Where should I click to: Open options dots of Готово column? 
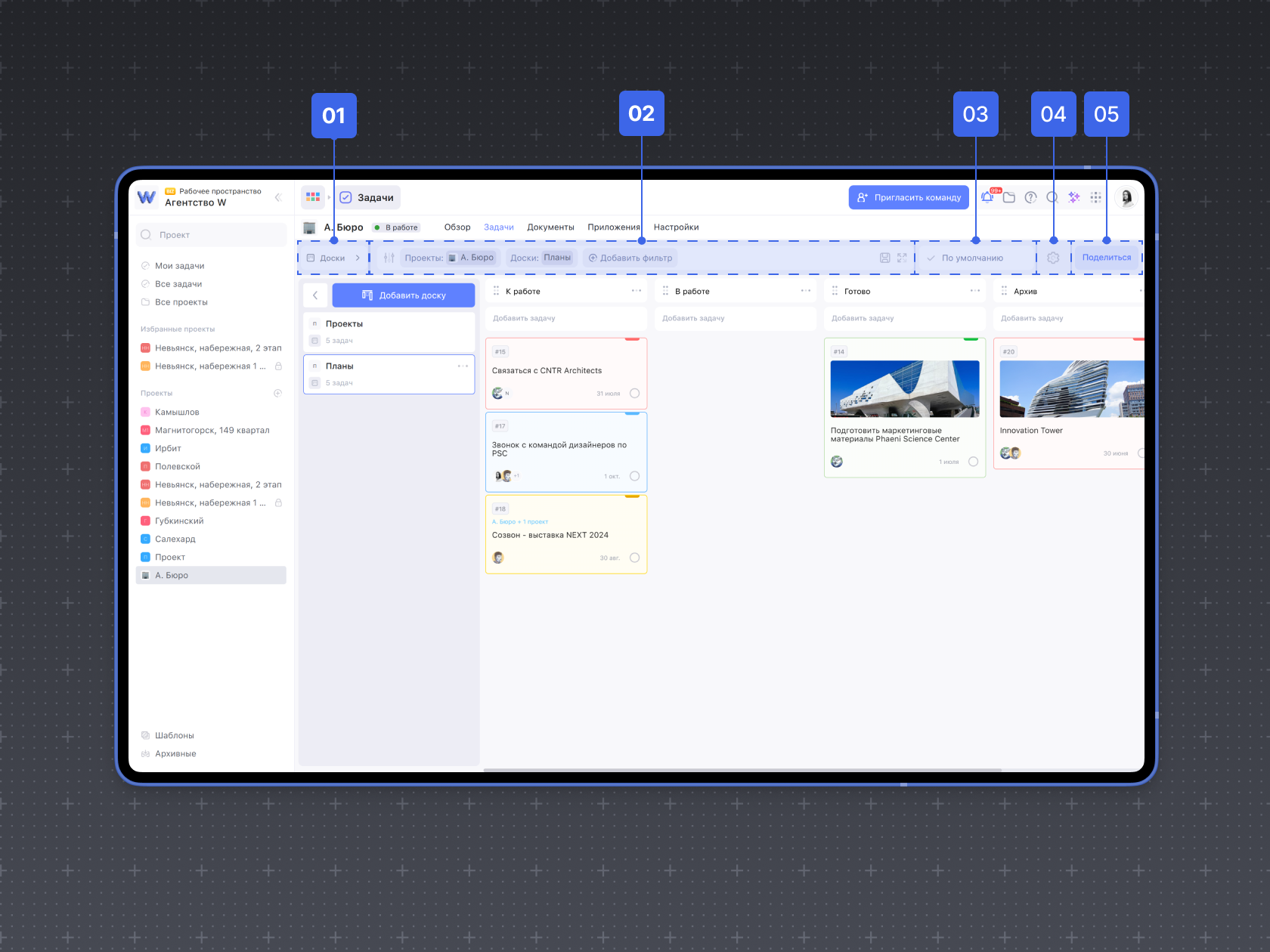point(975,291)
